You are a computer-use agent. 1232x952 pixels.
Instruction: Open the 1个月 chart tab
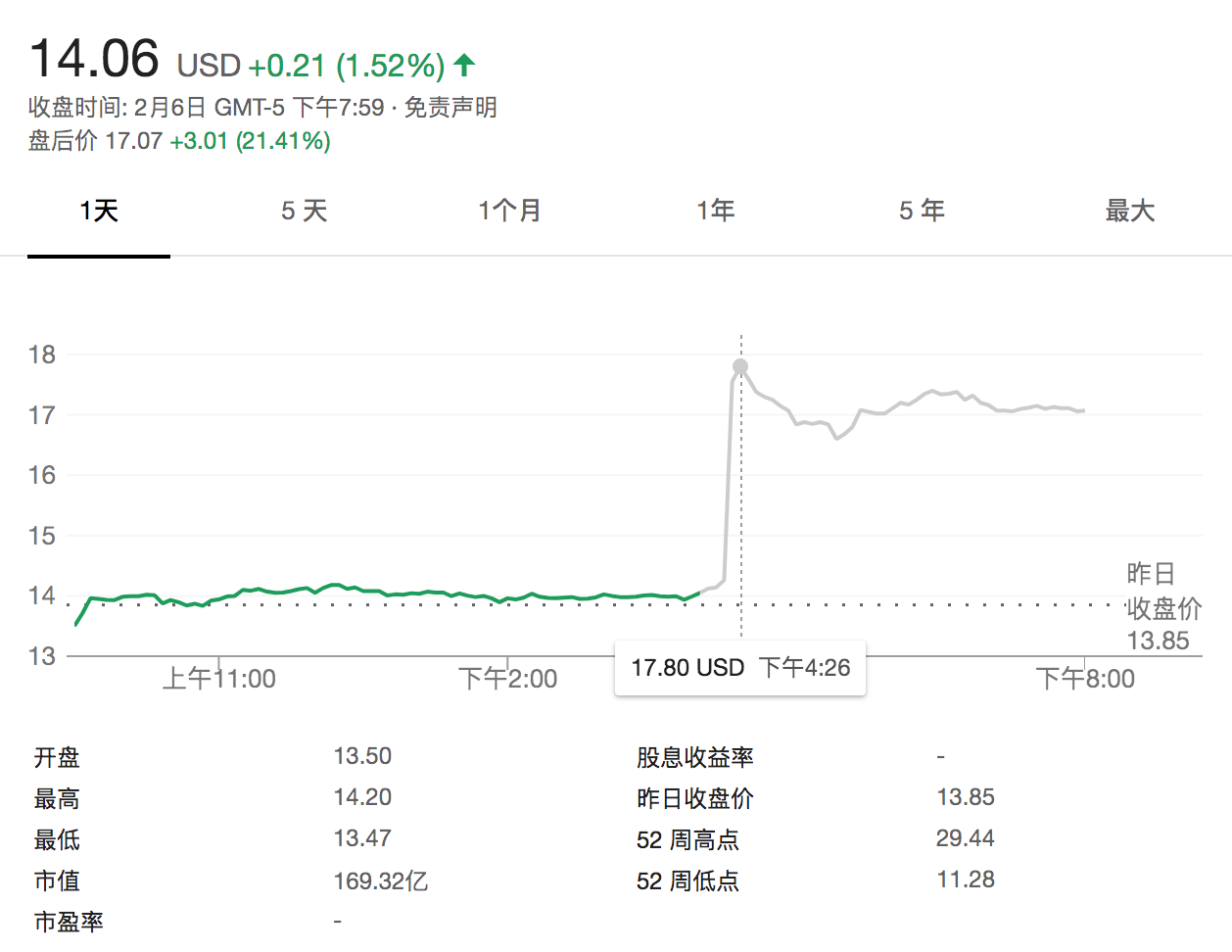(509, 211)
